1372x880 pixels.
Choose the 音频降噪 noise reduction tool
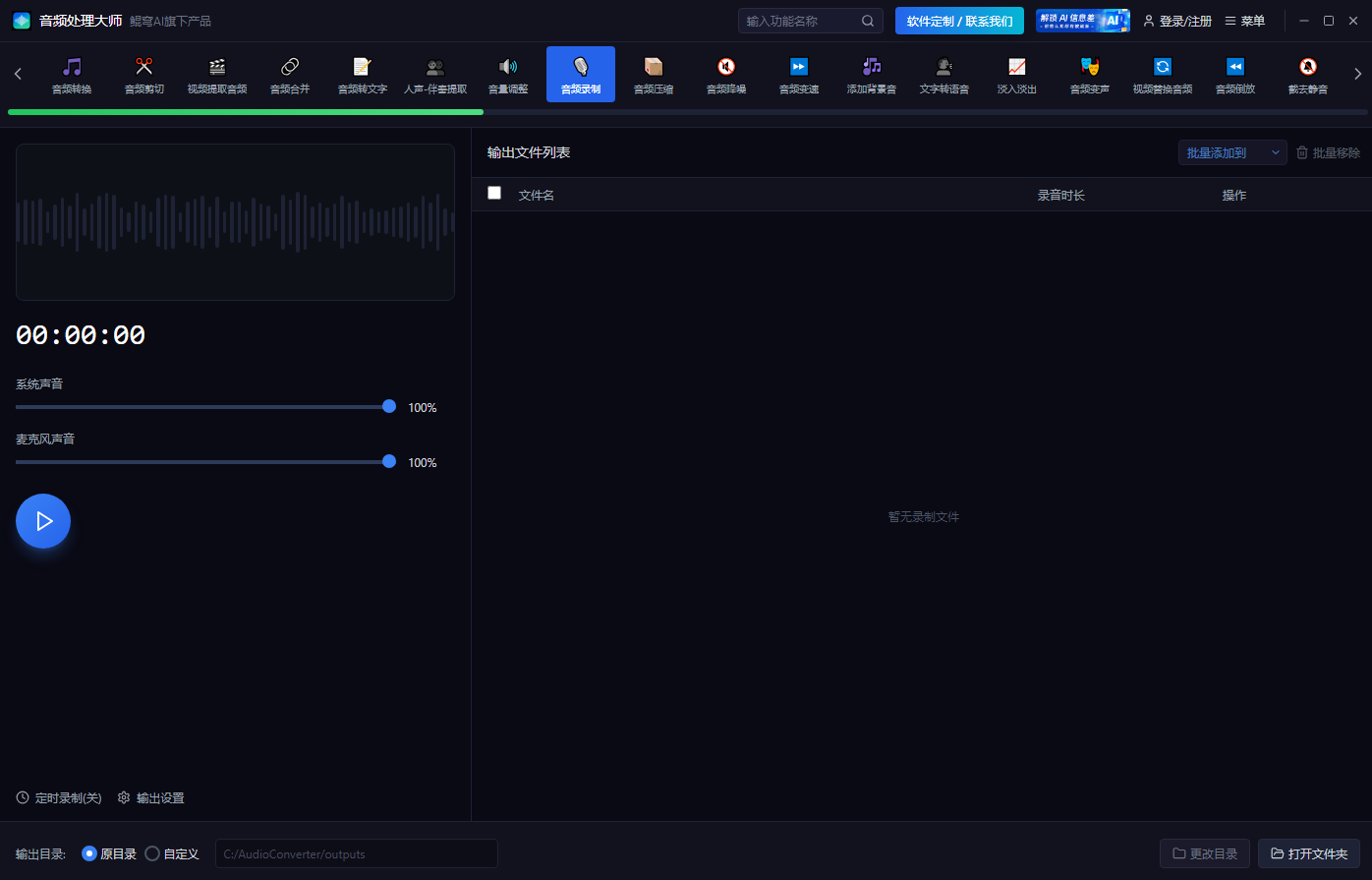tap(726, 75)
